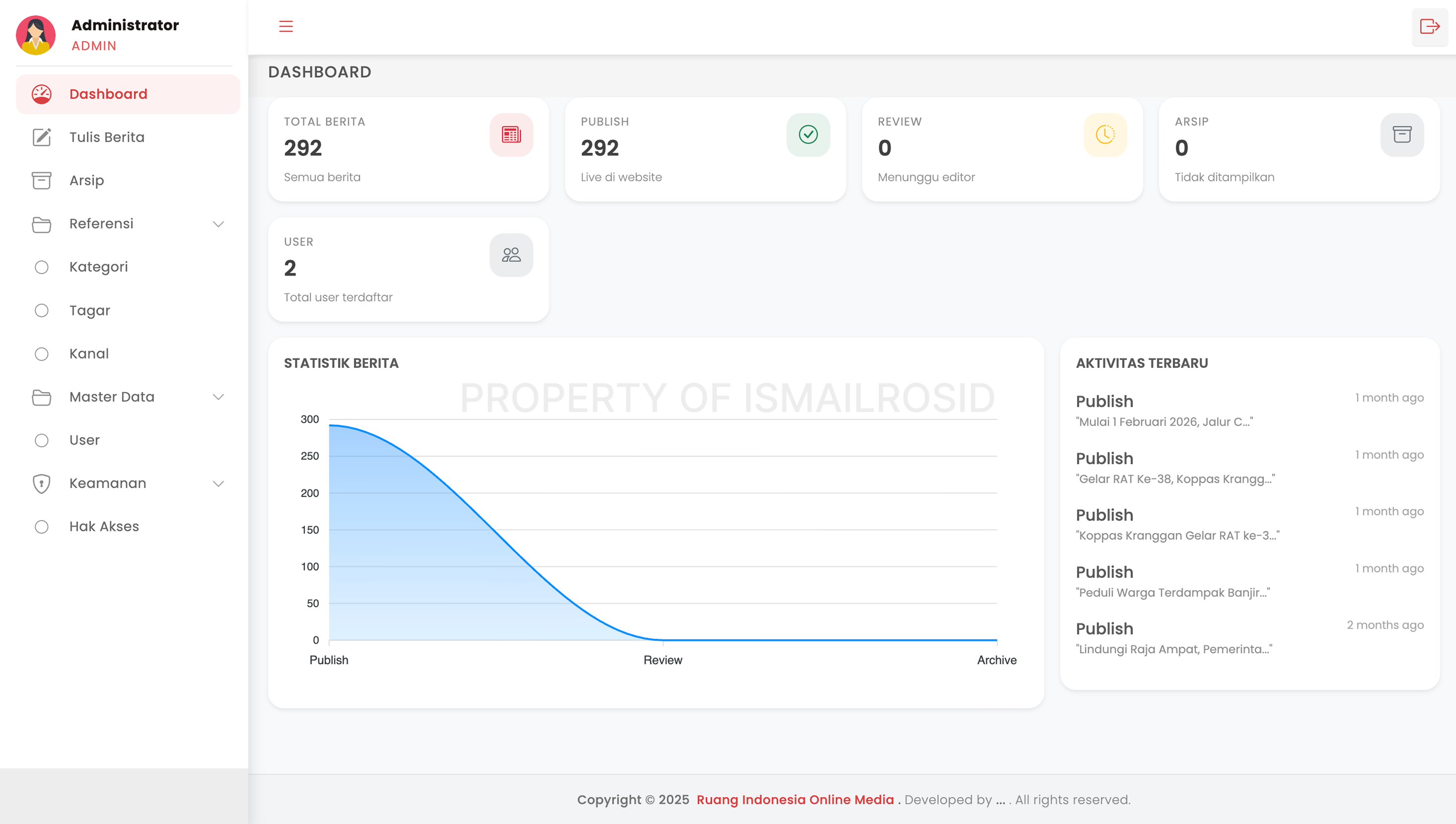
Task: Collapse the Master Data chevron
Action: (218, 397)
